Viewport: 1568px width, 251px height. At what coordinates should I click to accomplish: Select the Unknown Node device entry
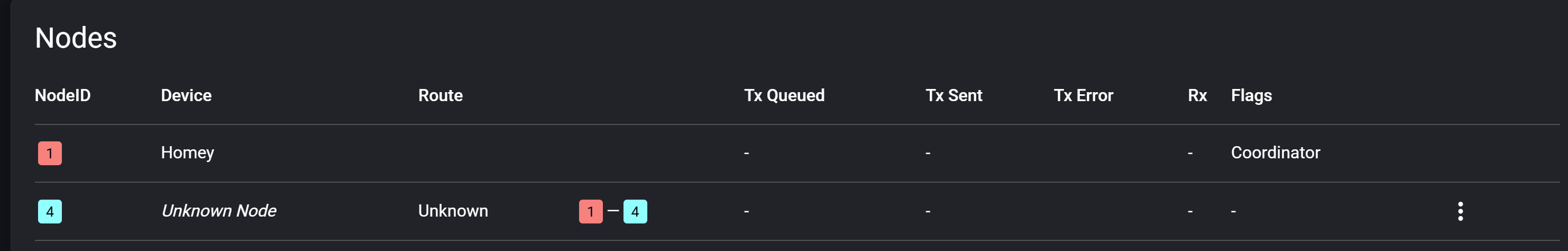pos(218,211)
